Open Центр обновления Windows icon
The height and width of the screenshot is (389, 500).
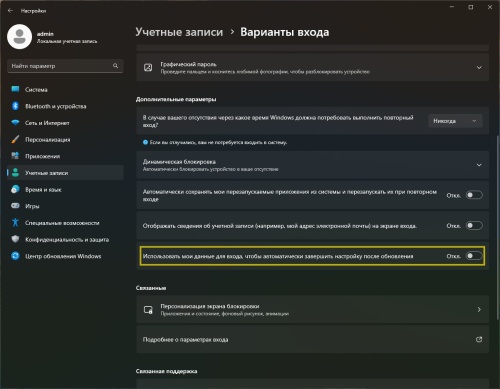coord(15,256)
